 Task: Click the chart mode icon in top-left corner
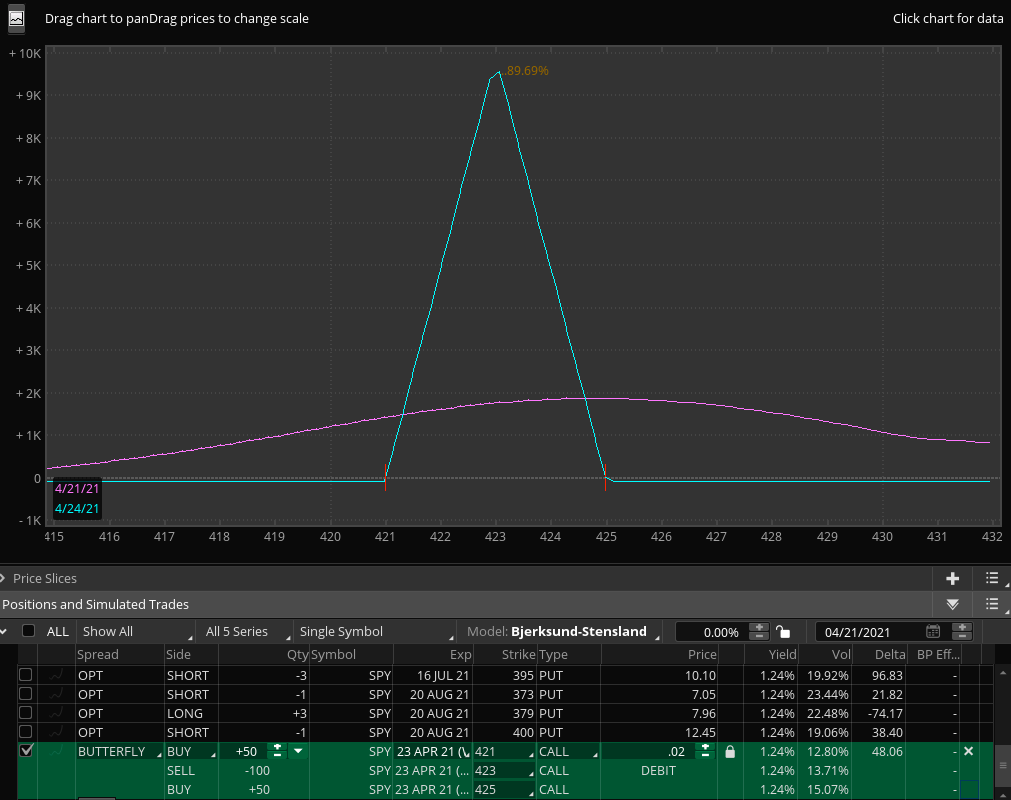(x=16, y=18)
